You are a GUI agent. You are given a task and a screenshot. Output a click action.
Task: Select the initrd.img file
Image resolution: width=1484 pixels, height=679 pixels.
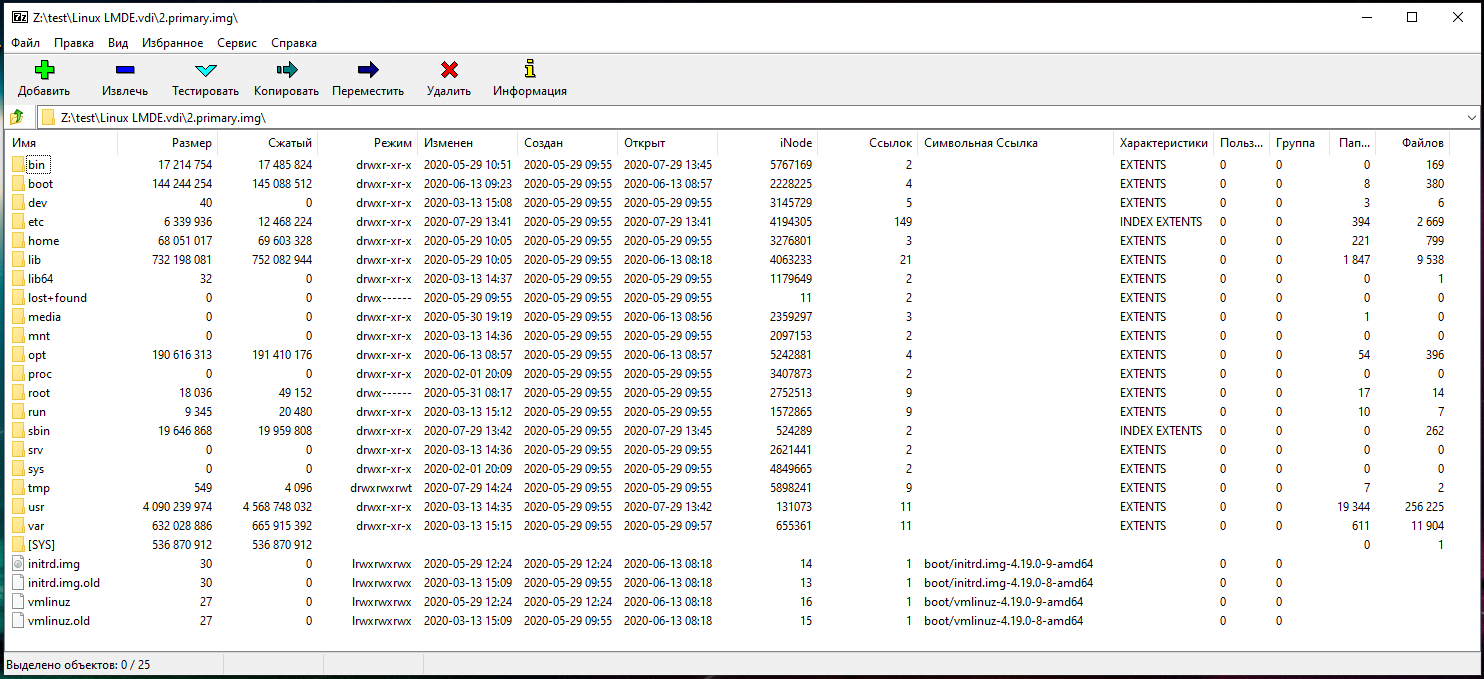pyautogui.click(x=54, y=564)
